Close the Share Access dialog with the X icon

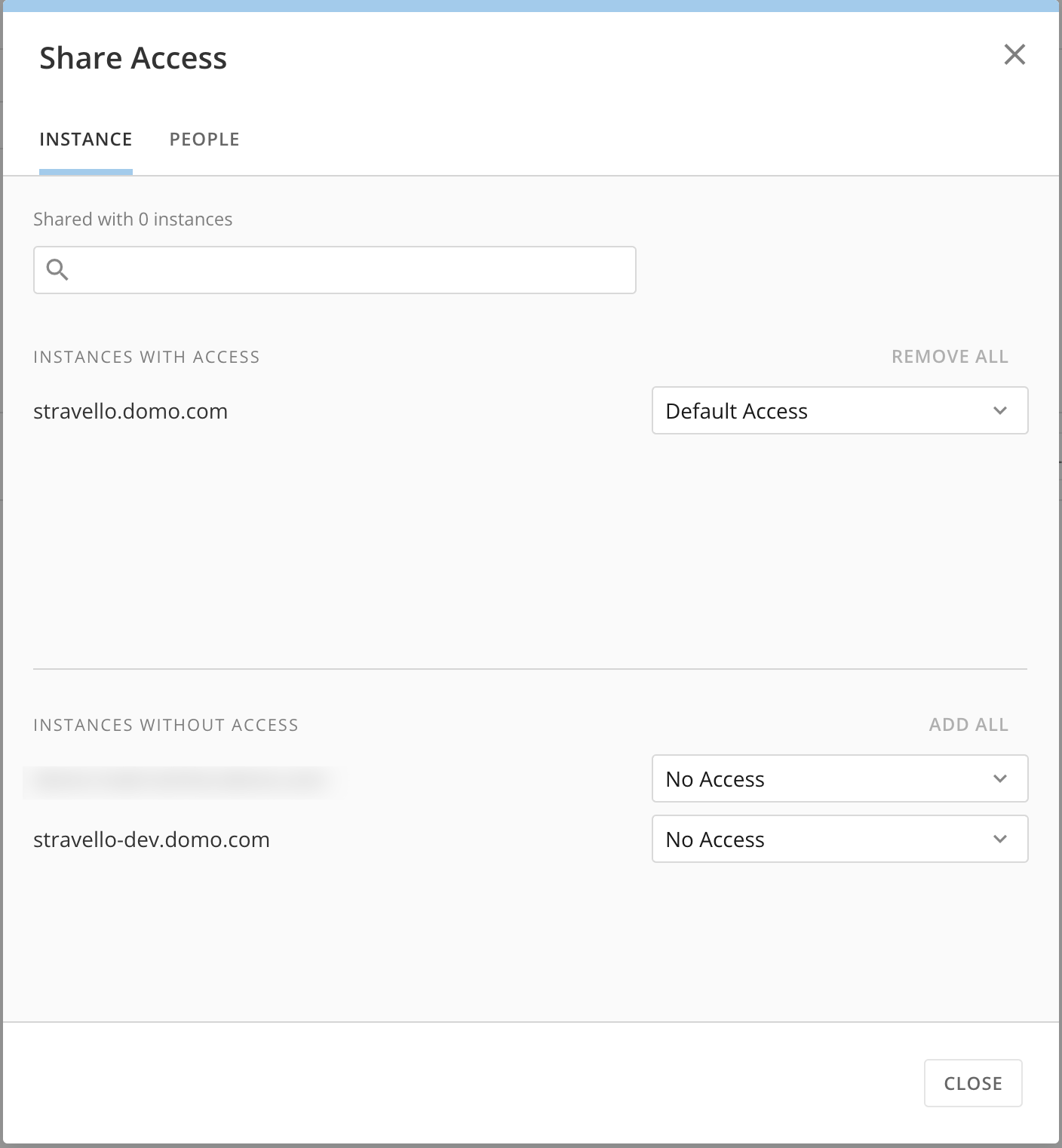tap(1014, 54)
